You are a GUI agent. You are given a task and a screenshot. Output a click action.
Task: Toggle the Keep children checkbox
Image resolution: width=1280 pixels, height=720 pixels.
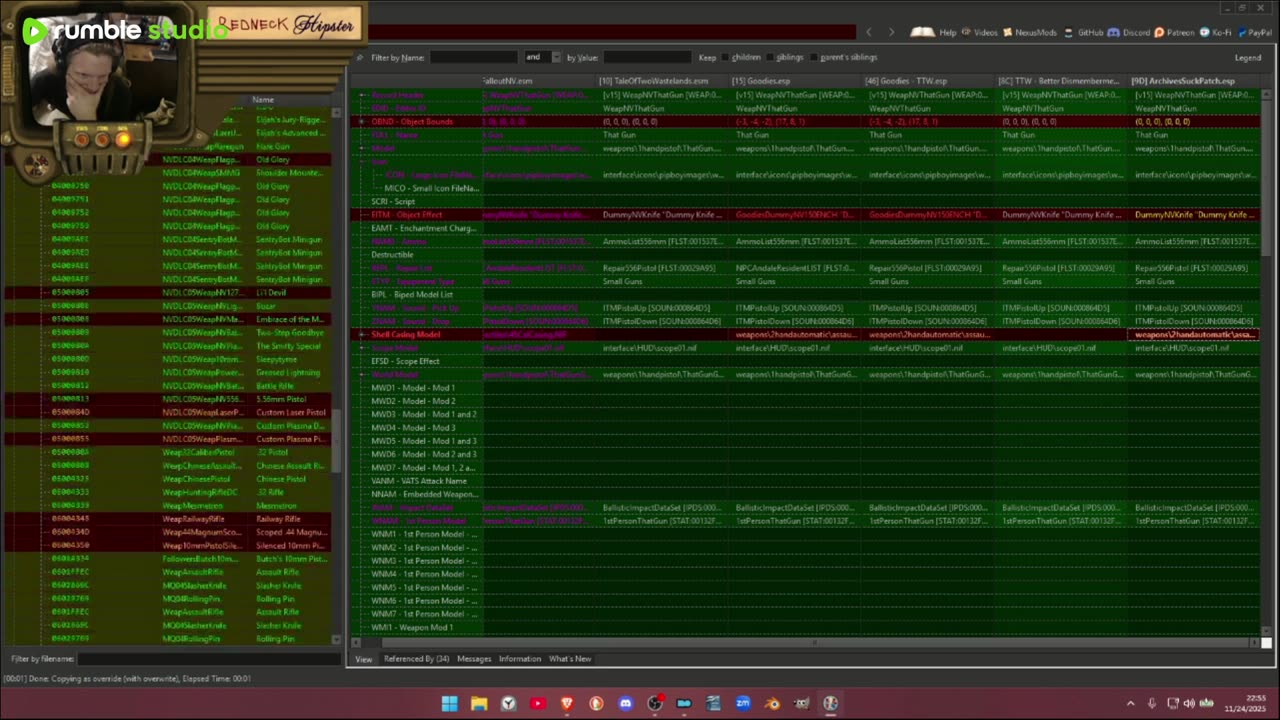[726, 58]
